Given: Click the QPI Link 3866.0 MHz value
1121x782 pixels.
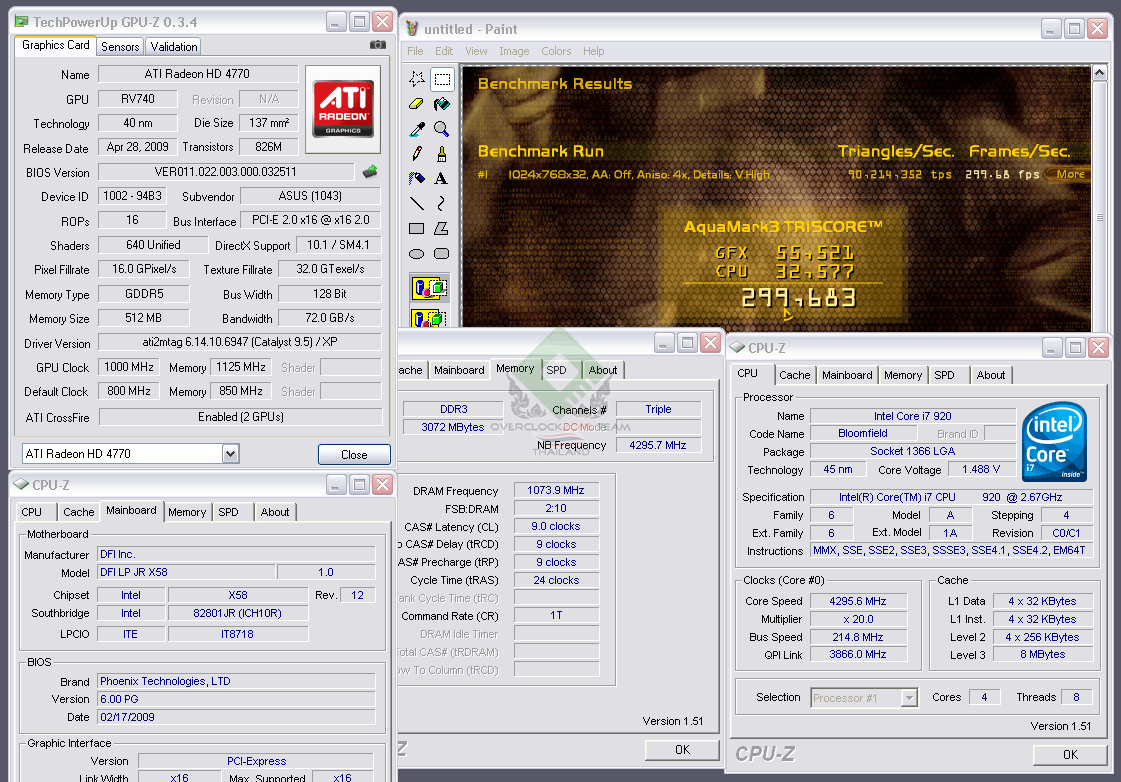Looking at the screenshot, I should coord(858,654).
